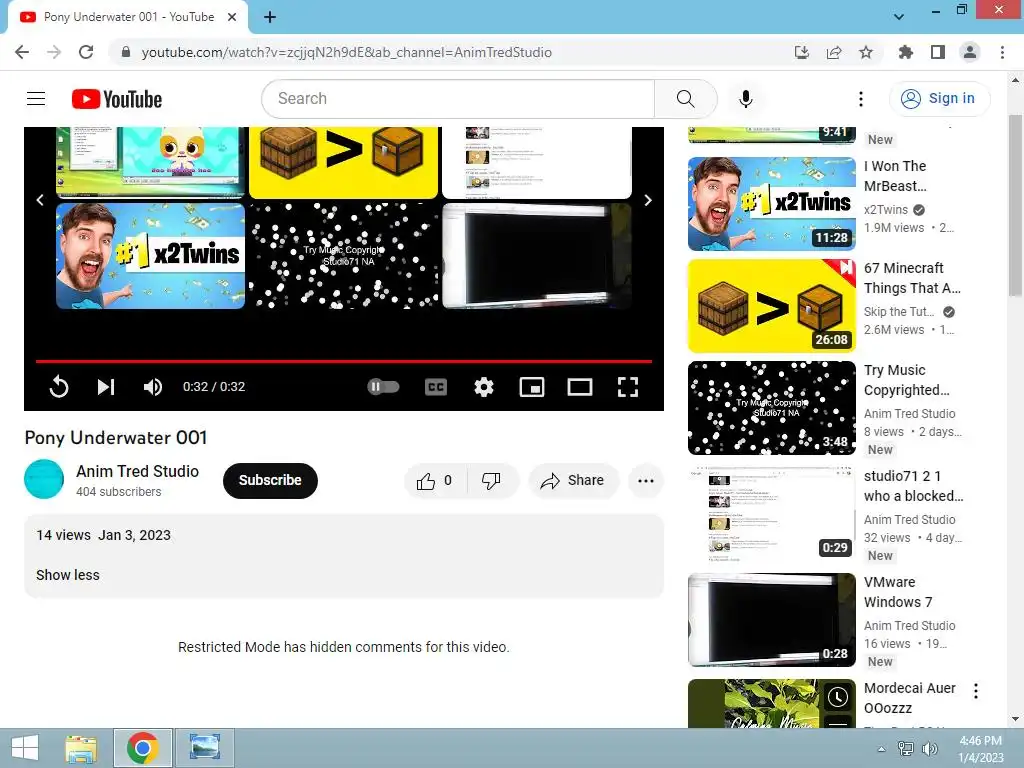Open Try Music Copyright endscreen suggestion
This screenshot has height=768, width=1024.
(344, 255)
